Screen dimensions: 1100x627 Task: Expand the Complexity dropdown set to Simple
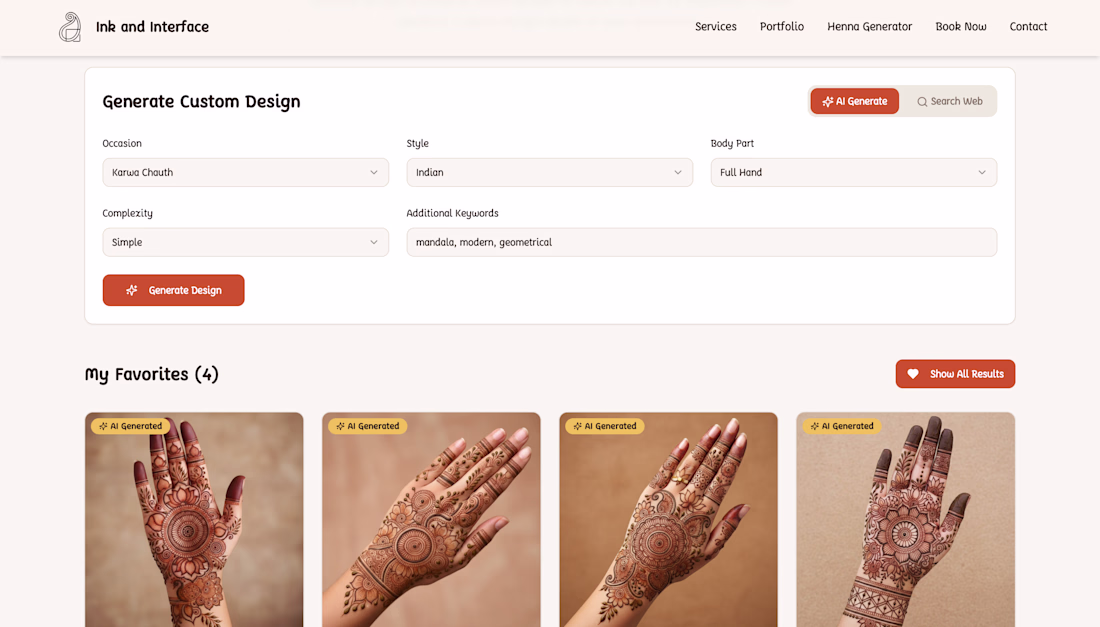[246, 242]
